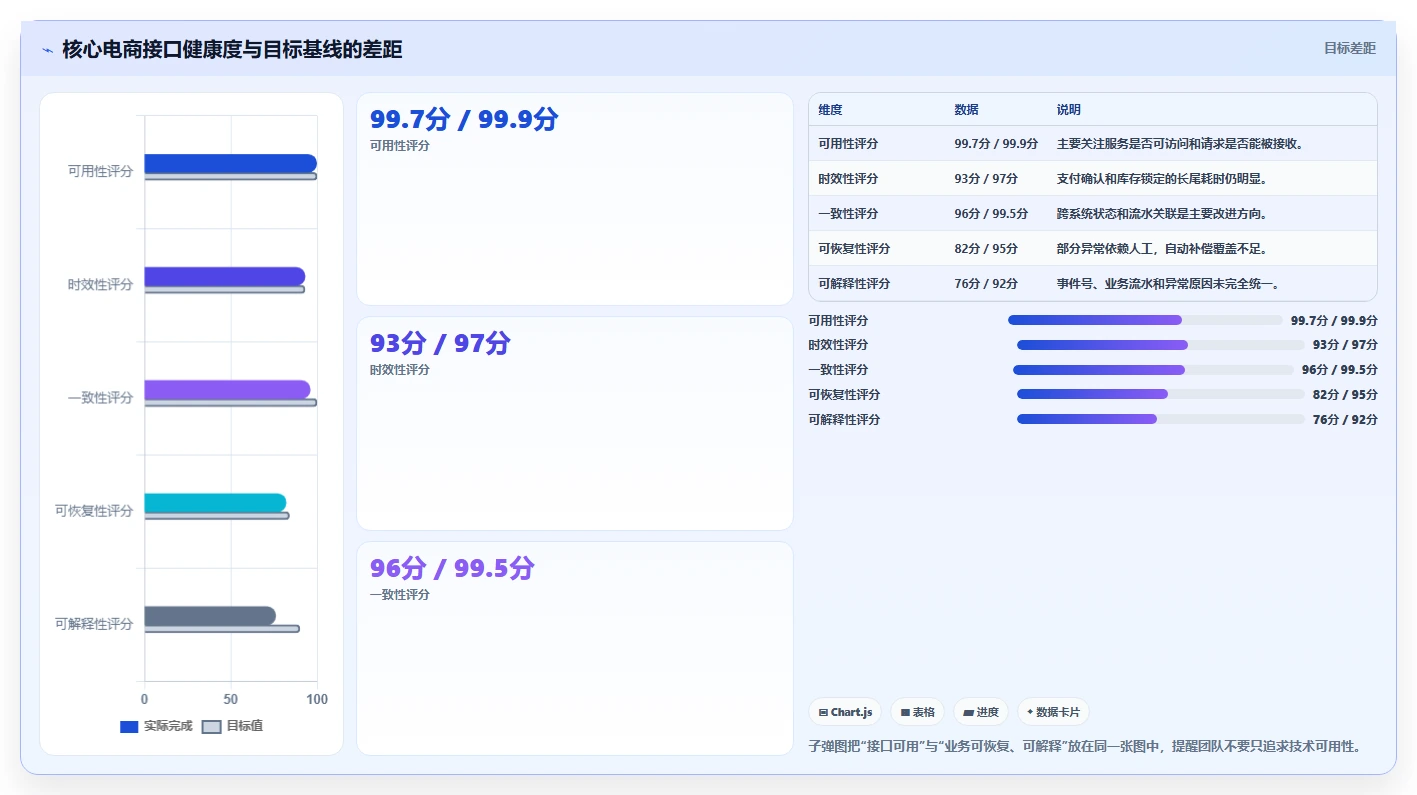Click the 可恢复性评分 label in the progress list
The width and height of the screenshot is (1417, 795).
coord(844,395)
